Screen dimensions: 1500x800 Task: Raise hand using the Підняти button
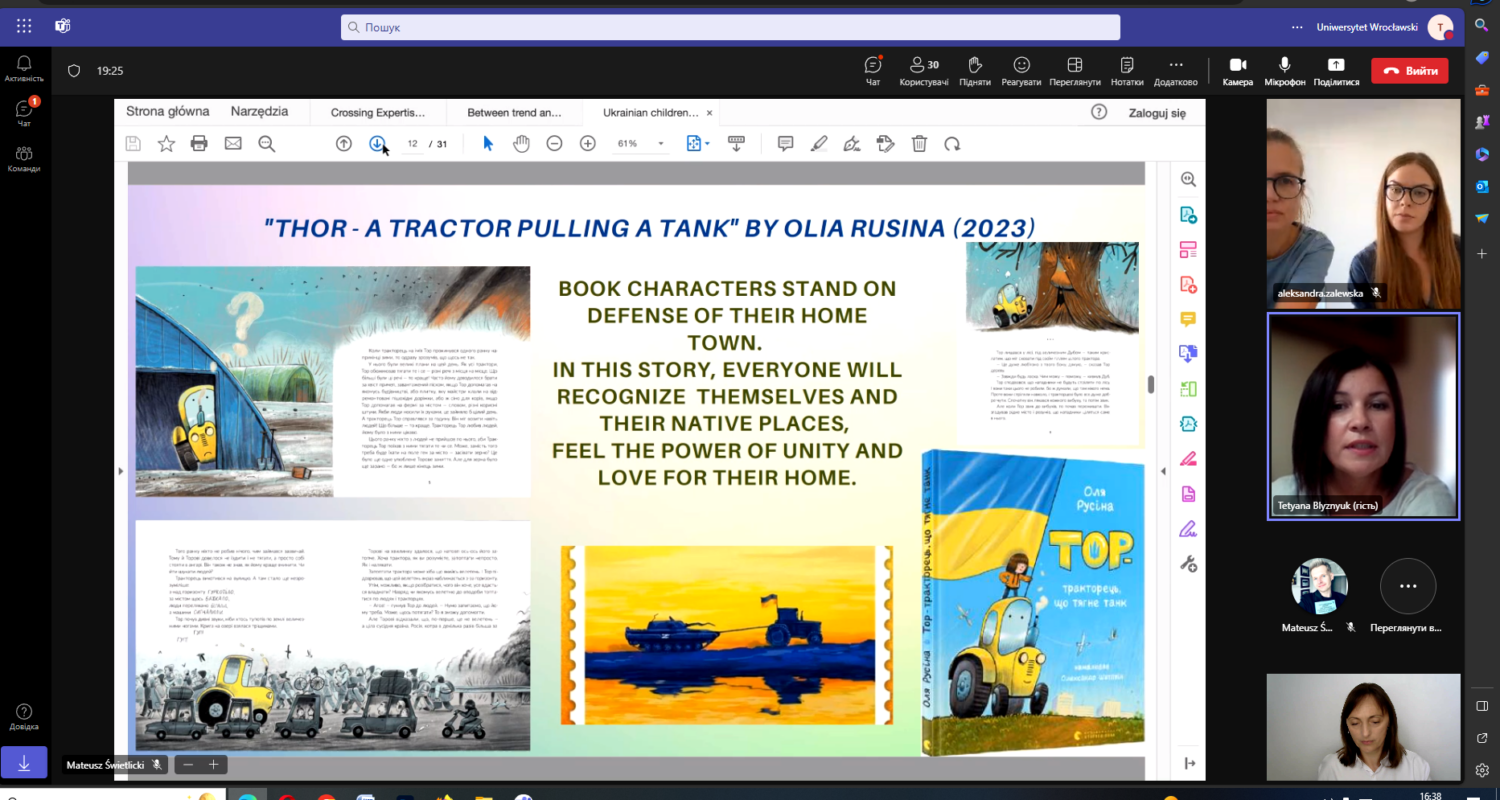[974, 68]
